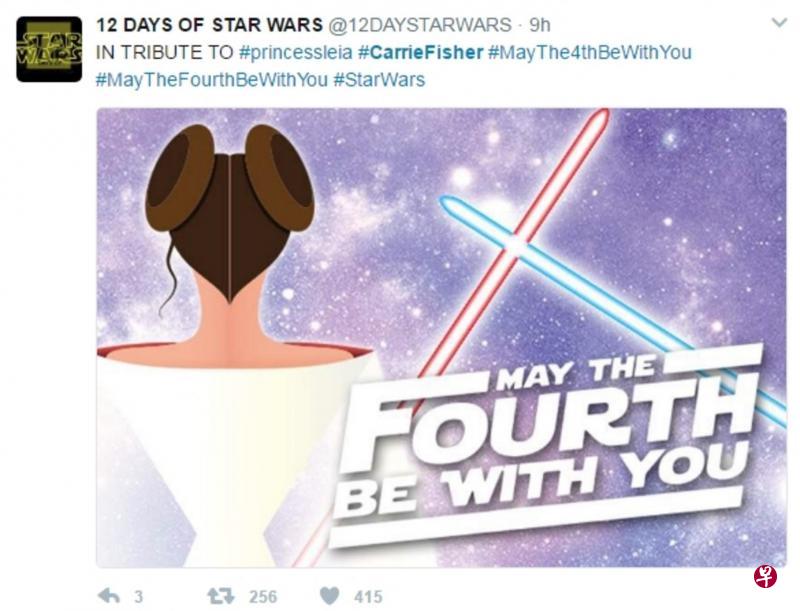800x611 pixels.
Task: Open the 12 Days of Star Wars avatar
Action: click(49, 49)
